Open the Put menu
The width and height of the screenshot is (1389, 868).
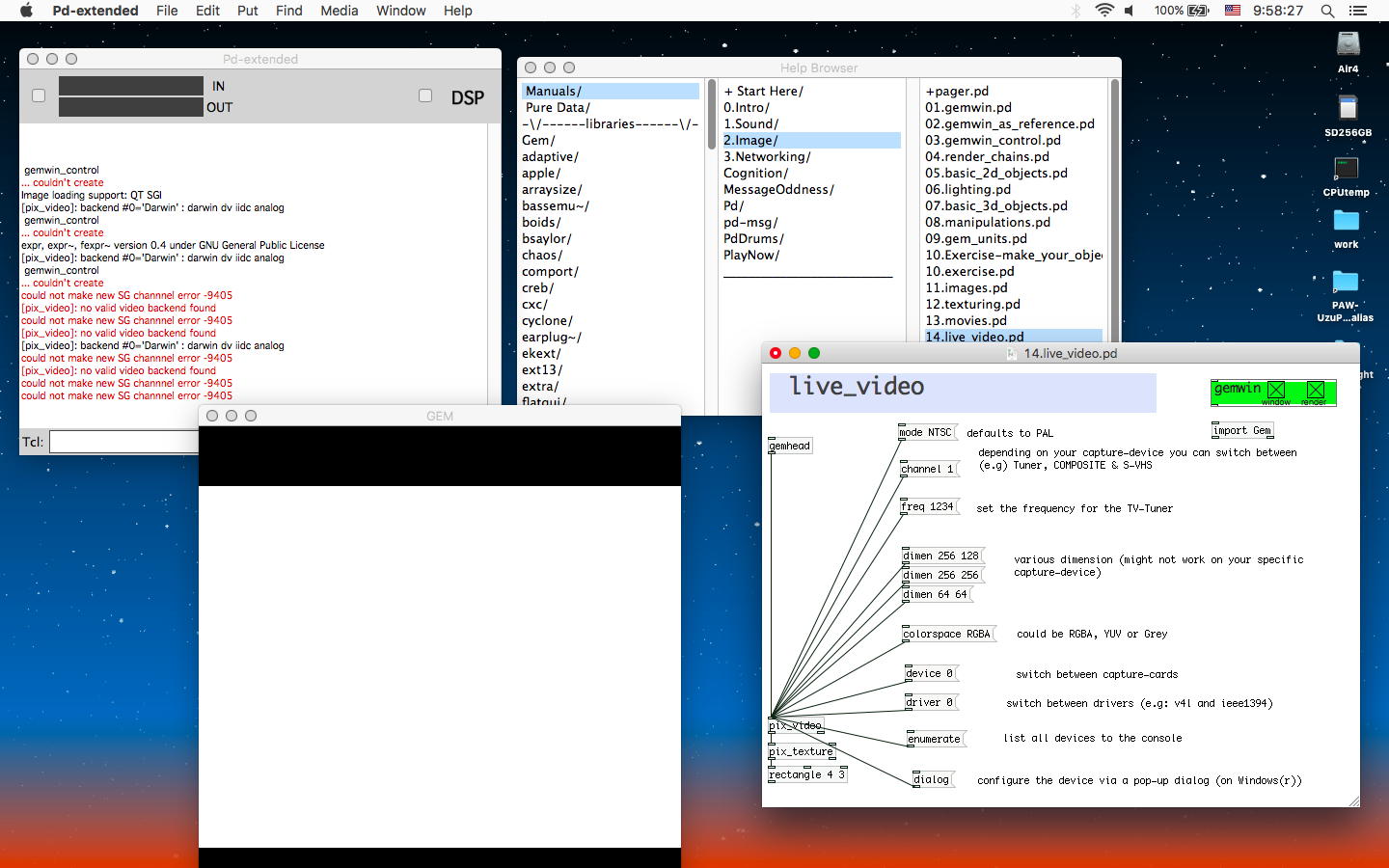[x=248, y=11]
